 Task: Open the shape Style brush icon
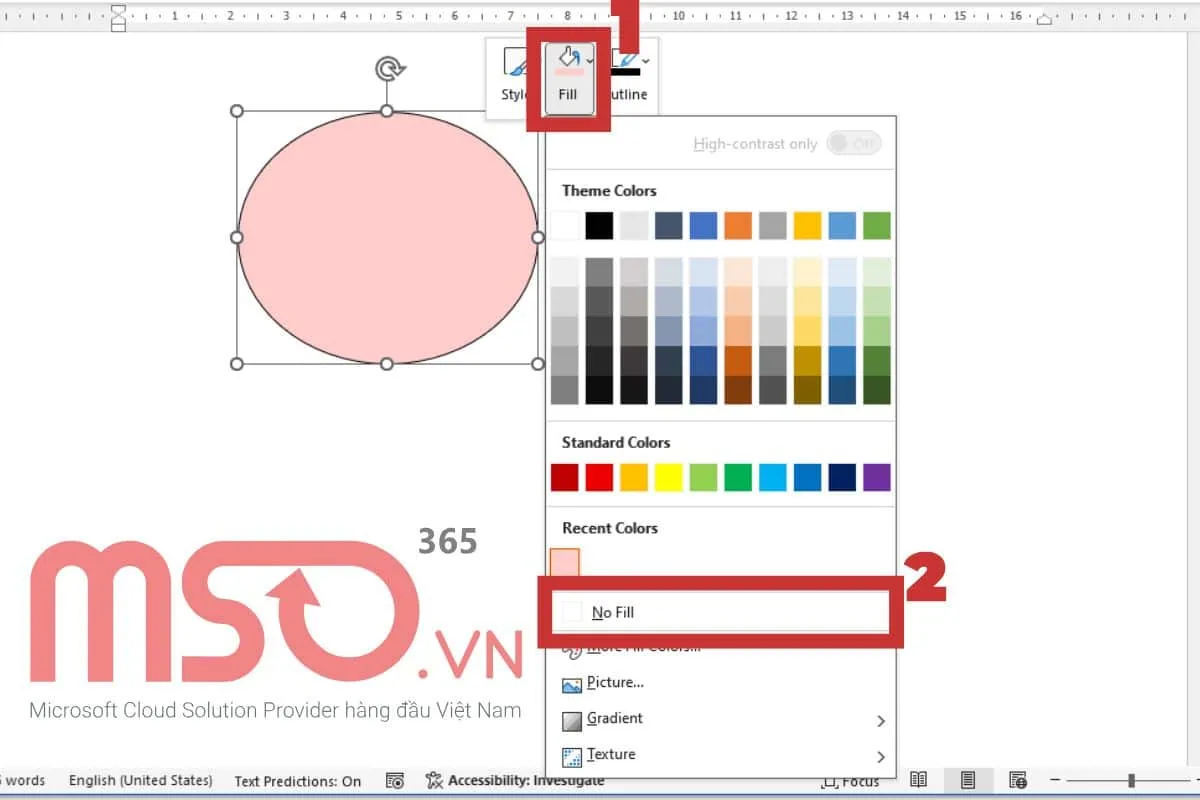515,66
